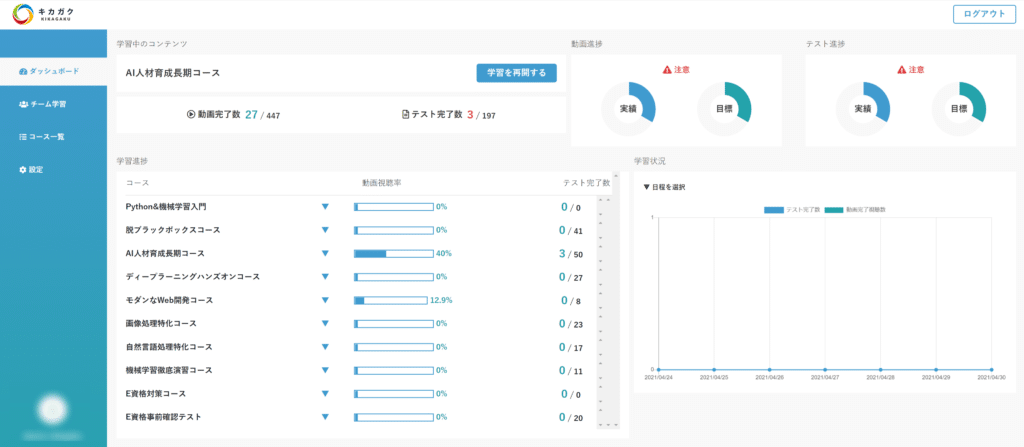This screenshot has width=1024, height=447.
Task: Toggle the teal 動画完了 chart legend item
Action: (x=855, y=210)
